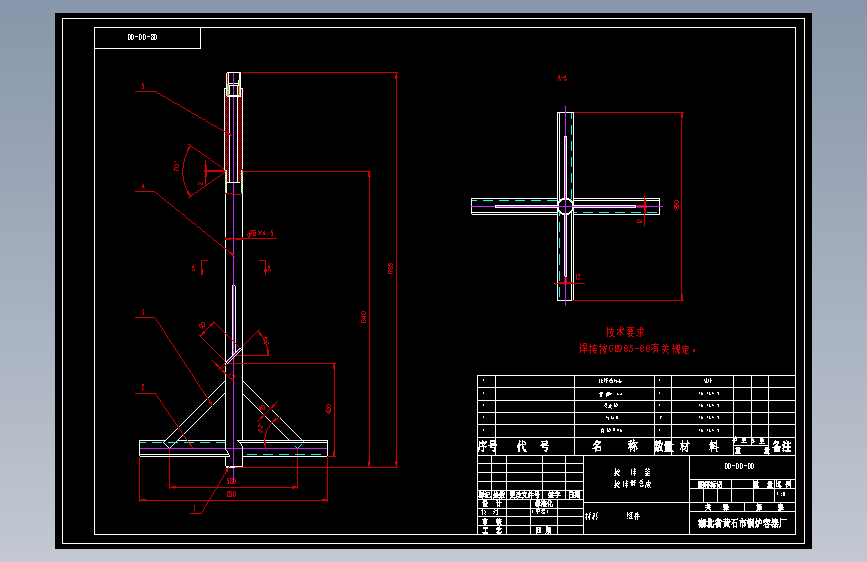Click the 标准化 cell in title block
The width and height of the screenshot is (867, 562).
point(544,504)
